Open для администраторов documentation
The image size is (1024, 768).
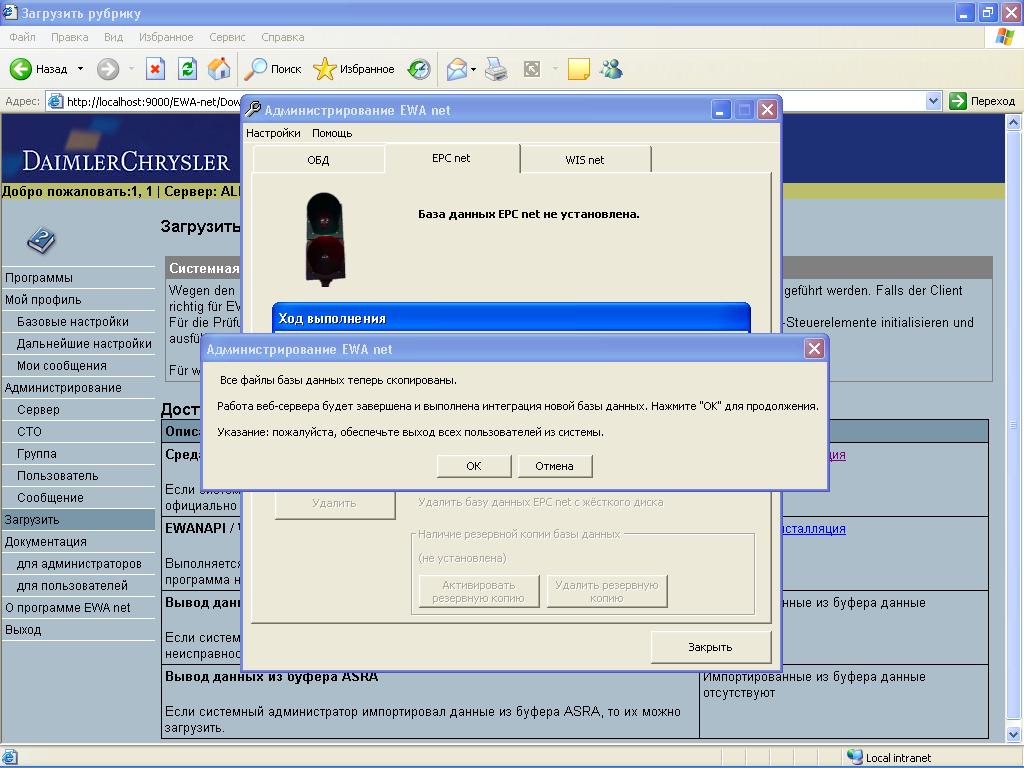78,564
